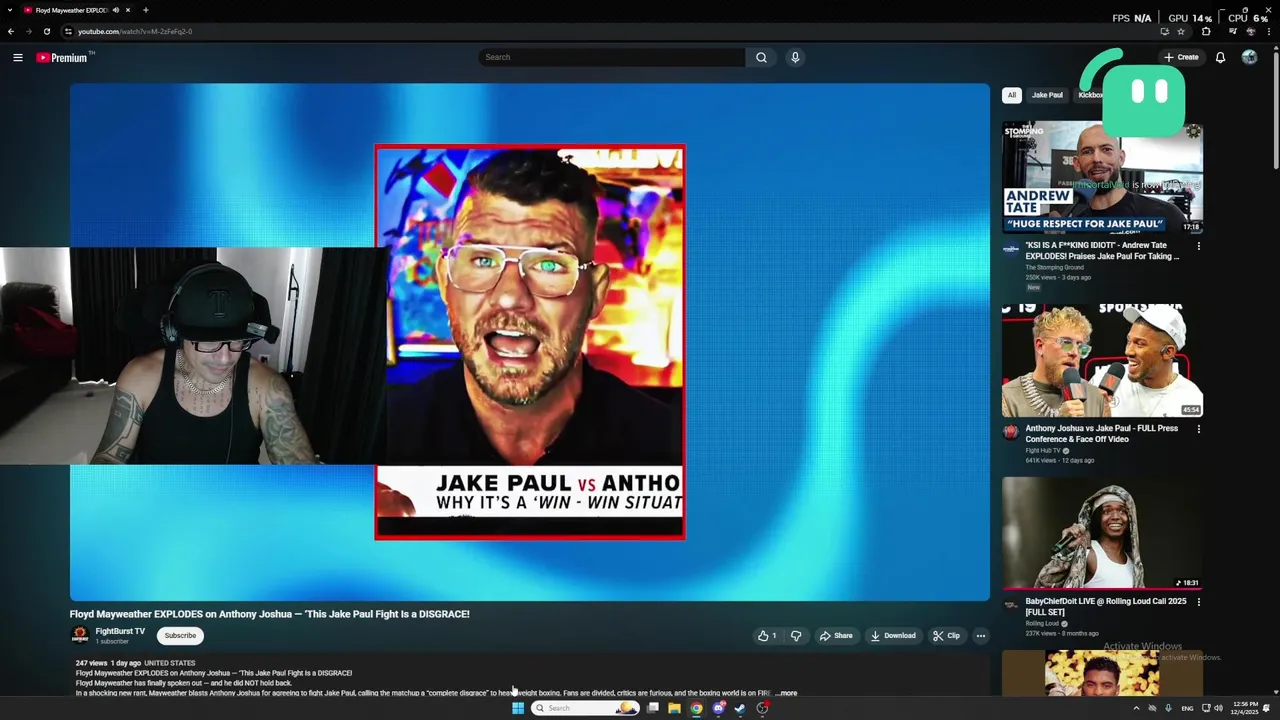Open the notifications bell

pyautogui.click(x=1220, y=57)
